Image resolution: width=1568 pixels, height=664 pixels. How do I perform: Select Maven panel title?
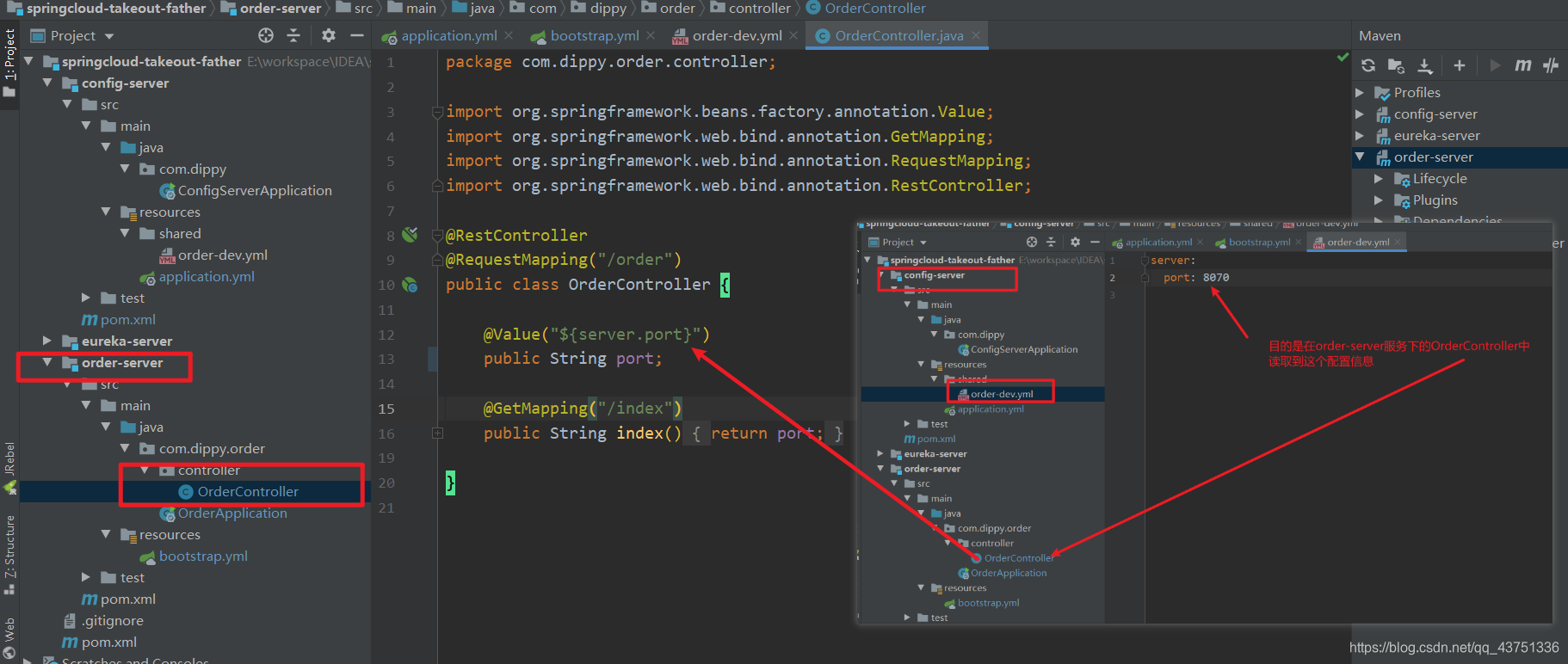coord(1380,35)
